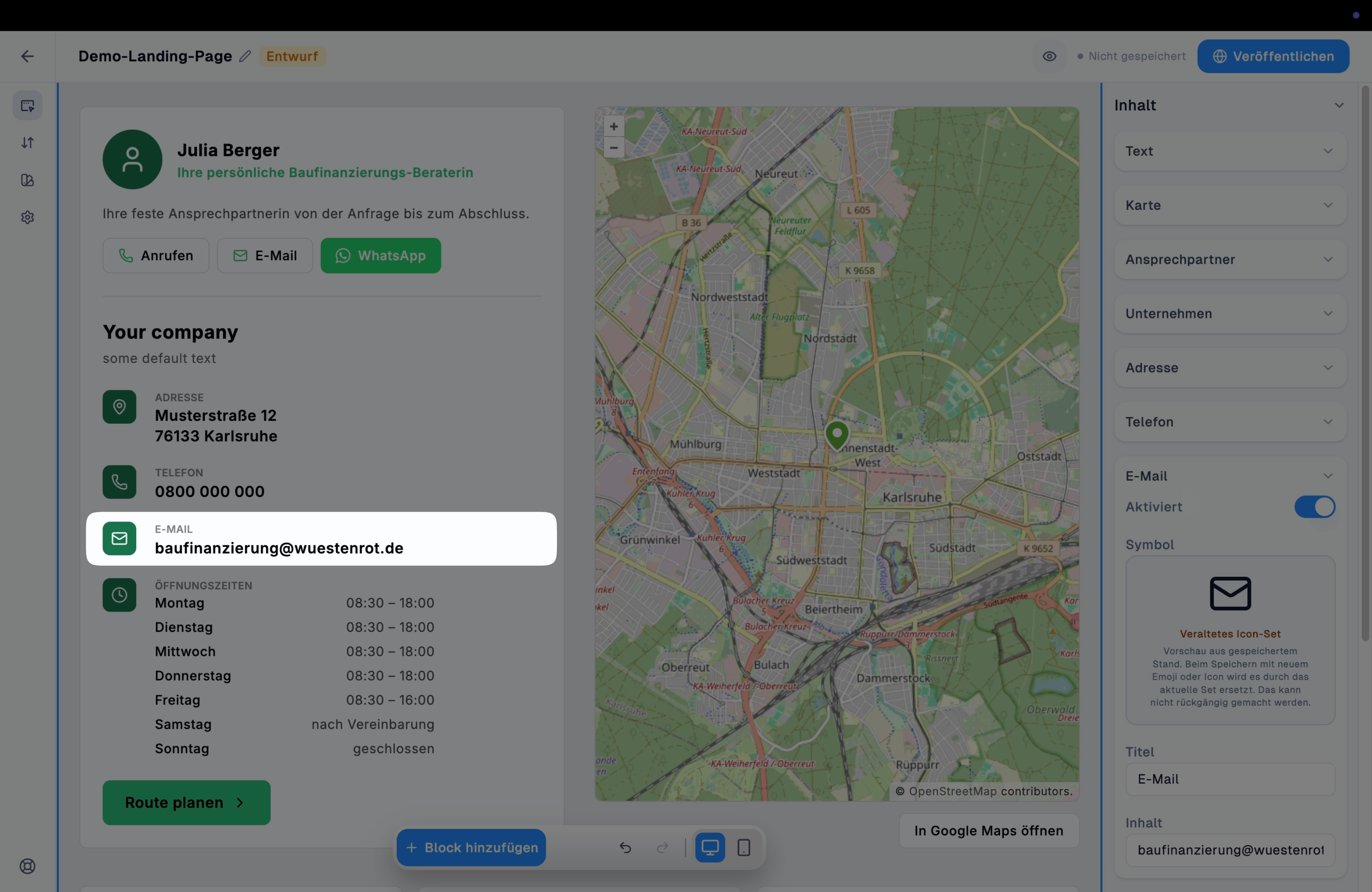This screenshot has width=1372, height=892.
Task: Collapse the E-Mail section
Action: click(1230, 476)
